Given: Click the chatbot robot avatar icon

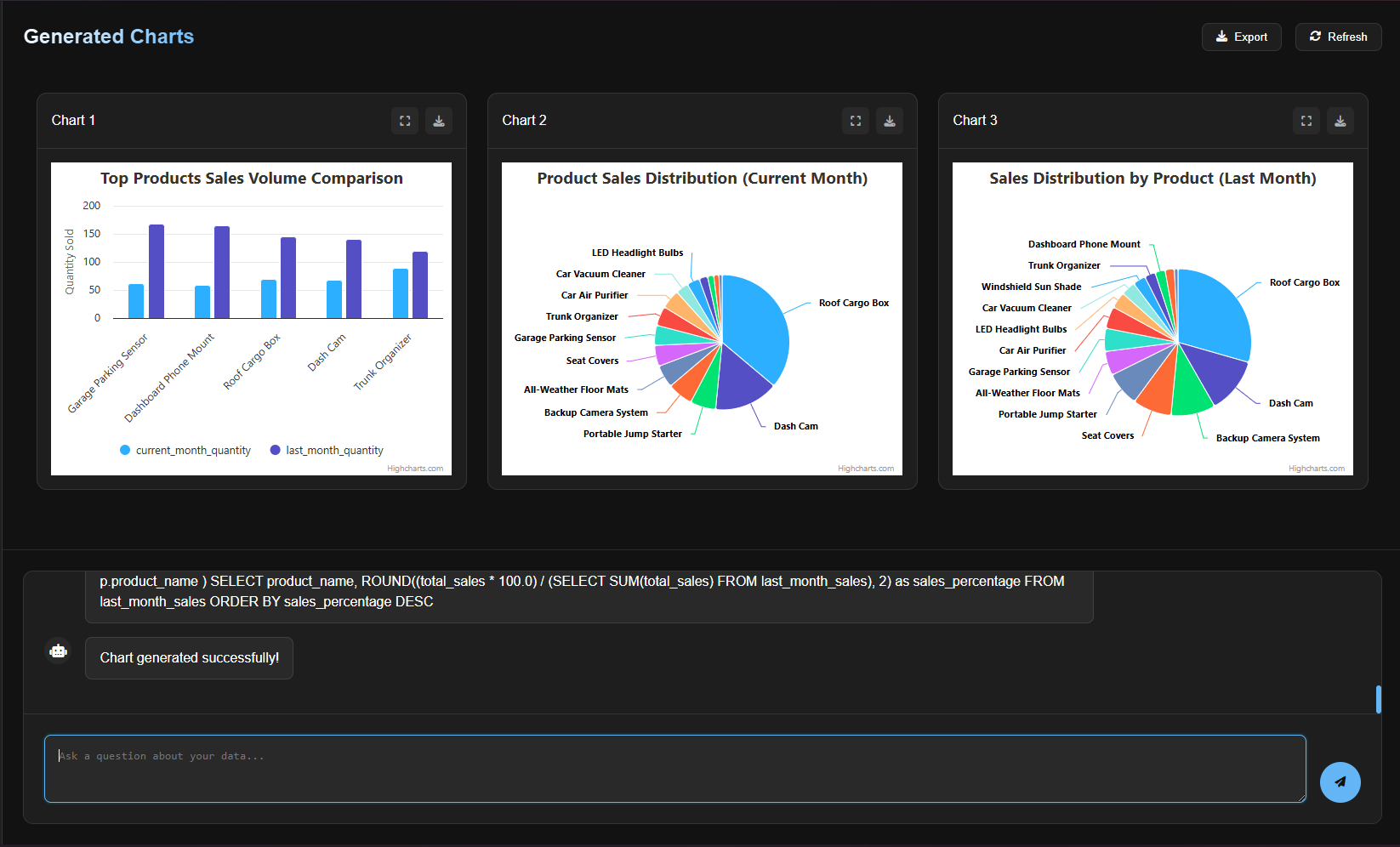Looking at the screenshot, I should (58, 651).
